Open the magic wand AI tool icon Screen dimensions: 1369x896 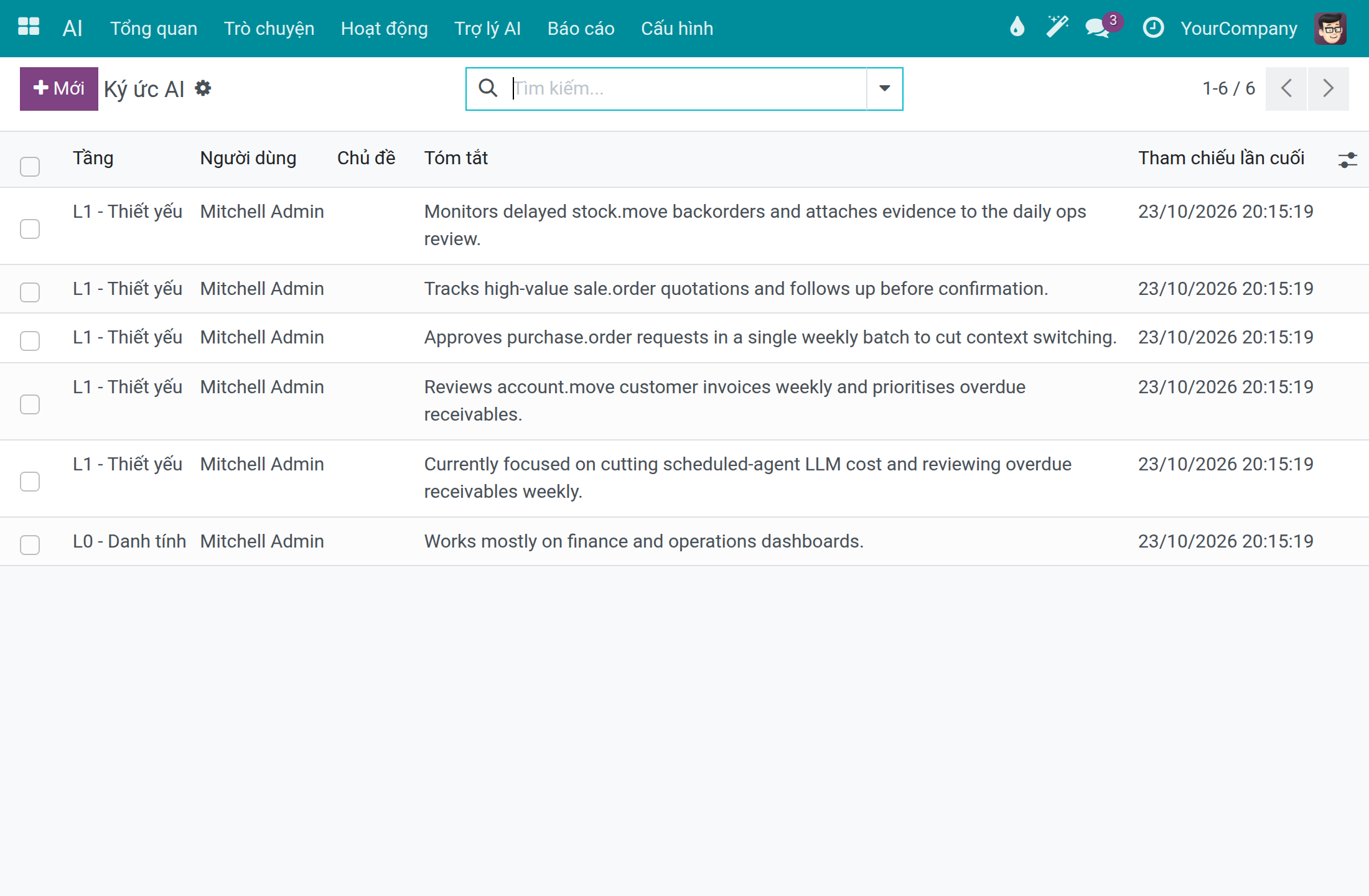pyautogui.click(x=1057, y=27)
